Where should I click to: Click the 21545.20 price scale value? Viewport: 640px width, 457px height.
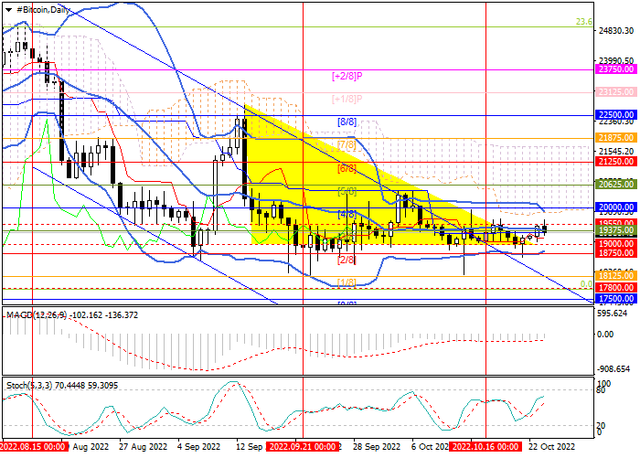tap(617, 151)
